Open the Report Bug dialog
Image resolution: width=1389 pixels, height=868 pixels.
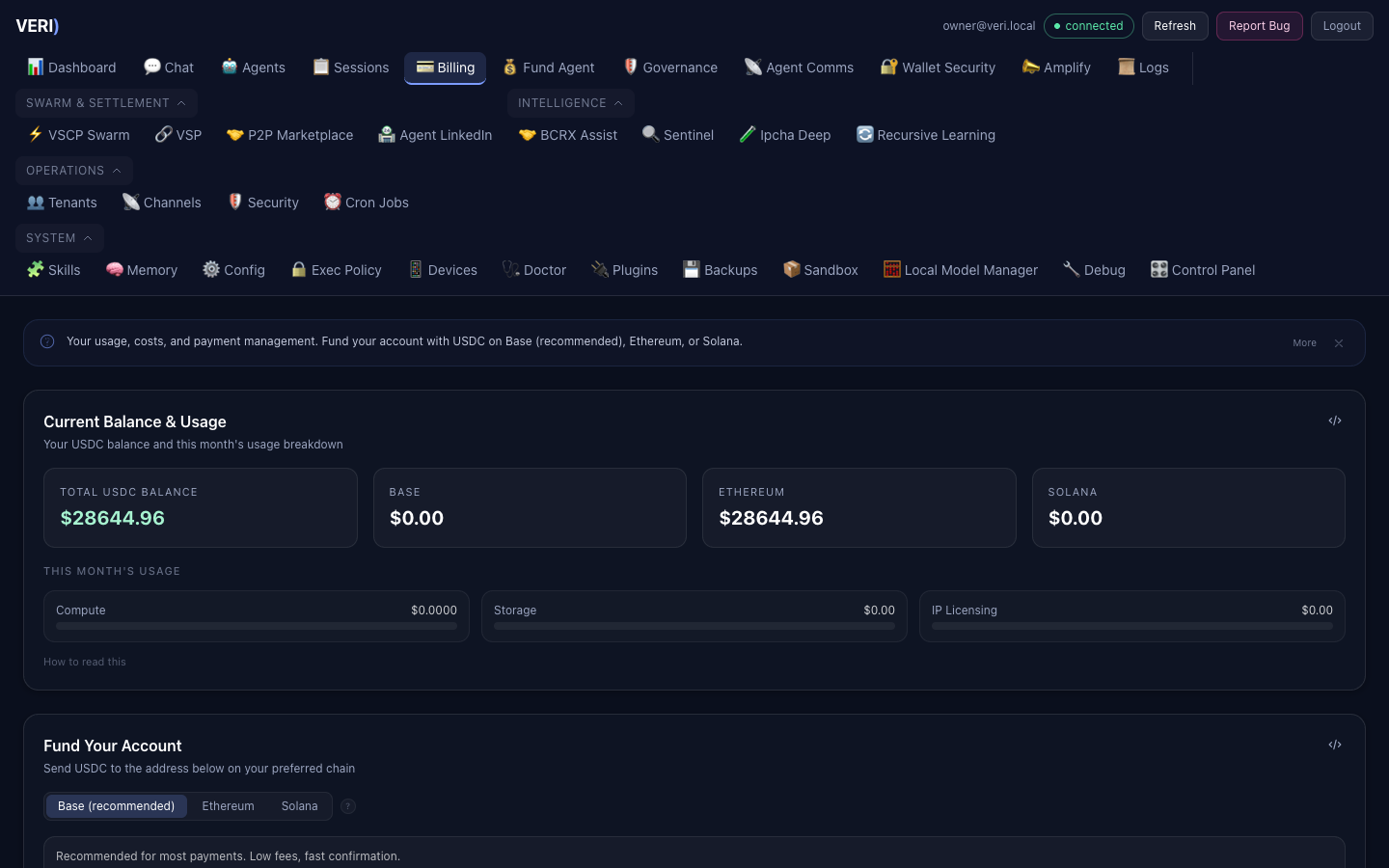pos(1259,26)
